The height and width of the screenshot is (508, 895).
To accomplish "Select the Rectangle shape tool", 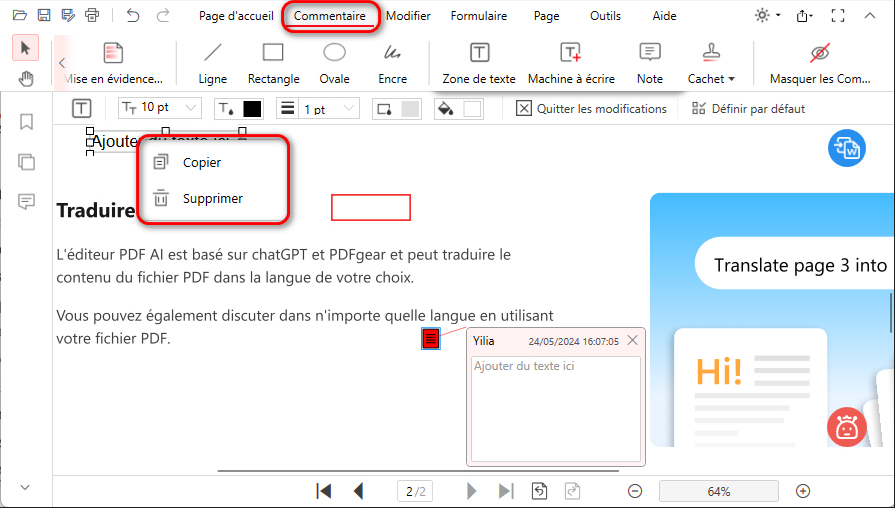I will (x=273, y=63).
